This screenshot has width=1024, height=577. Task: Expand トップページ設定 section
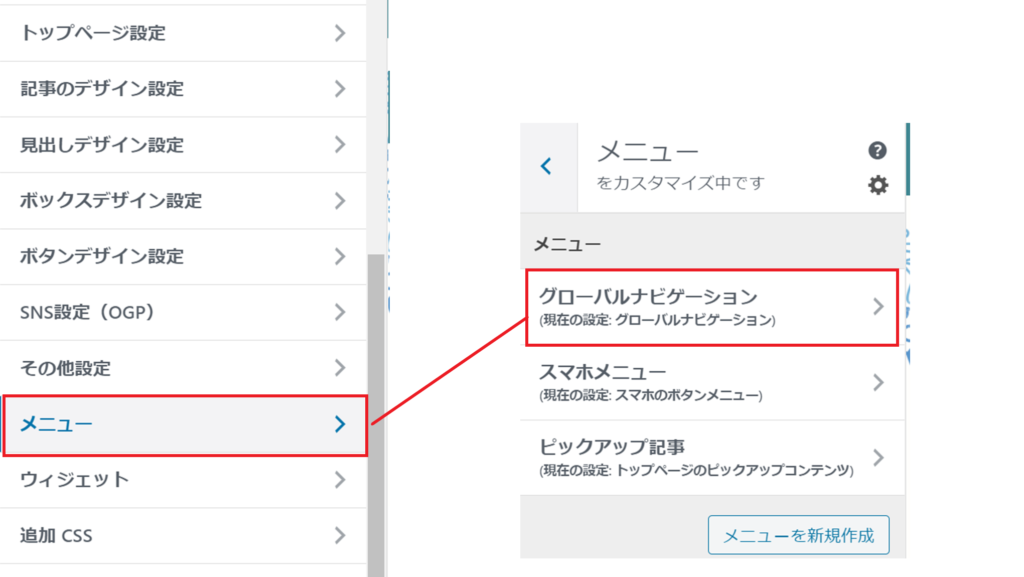pyautogui.click(x=183, y=33)
